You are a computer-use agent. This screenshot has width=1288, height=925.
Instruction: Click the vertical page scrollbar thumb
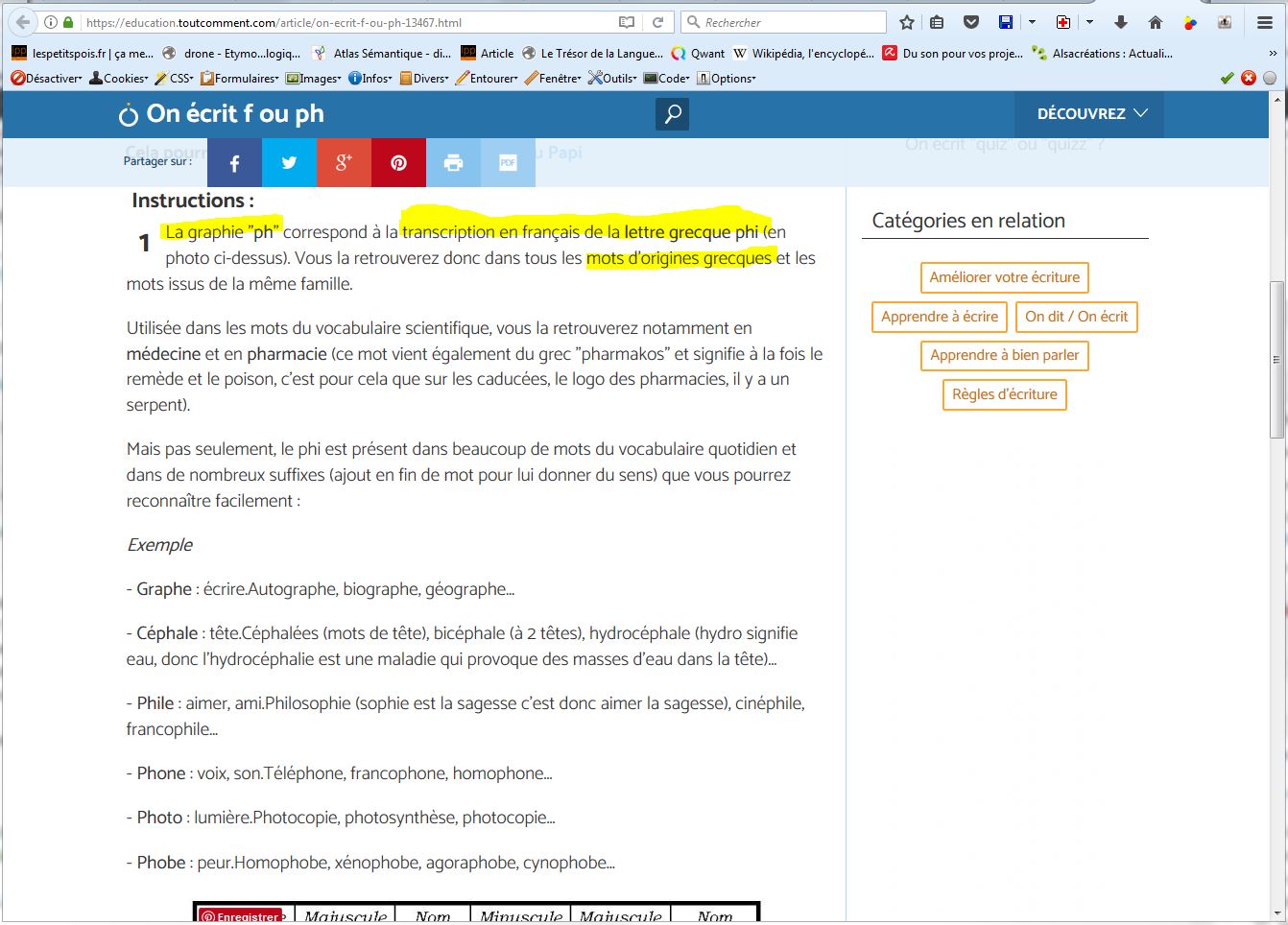coord(1276,360)
